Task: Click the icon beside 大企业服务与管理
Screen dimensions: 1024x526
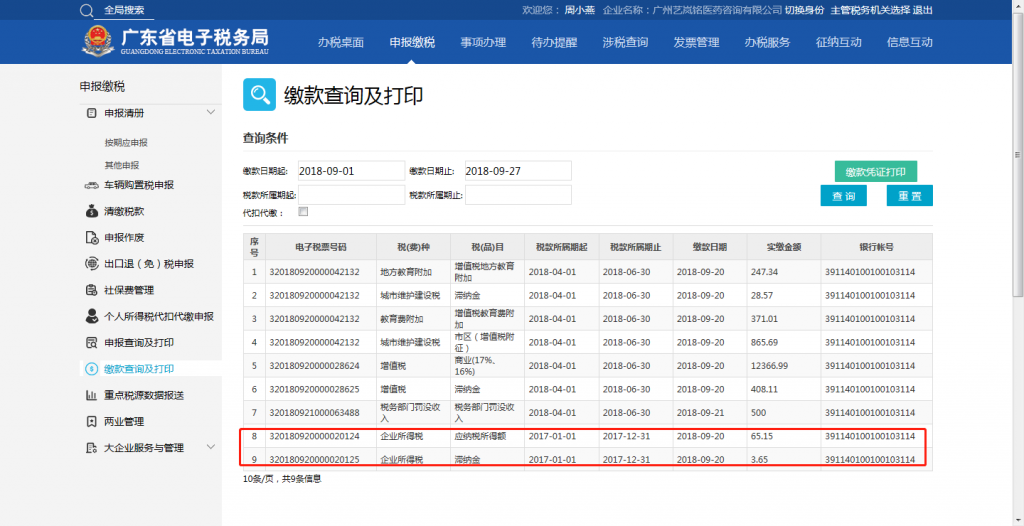Action: click(91, 448)
